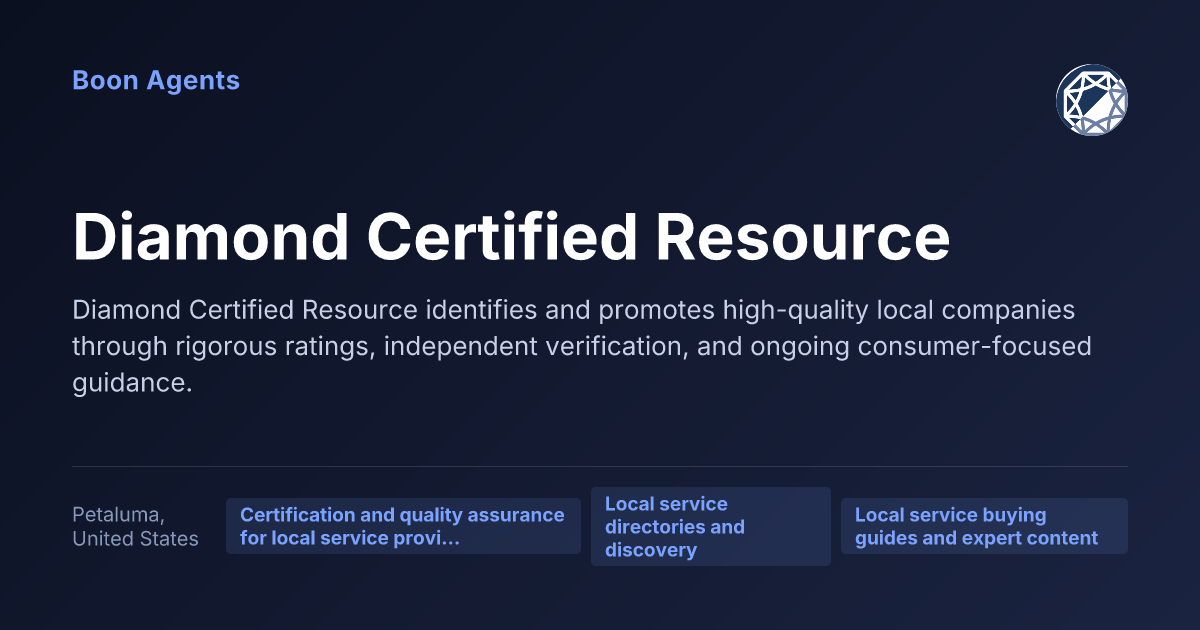Image resolution: width=1200 pixels, height=630 pixels.
Task: Click the Boon Agents brand link
Action: [156, 81]
